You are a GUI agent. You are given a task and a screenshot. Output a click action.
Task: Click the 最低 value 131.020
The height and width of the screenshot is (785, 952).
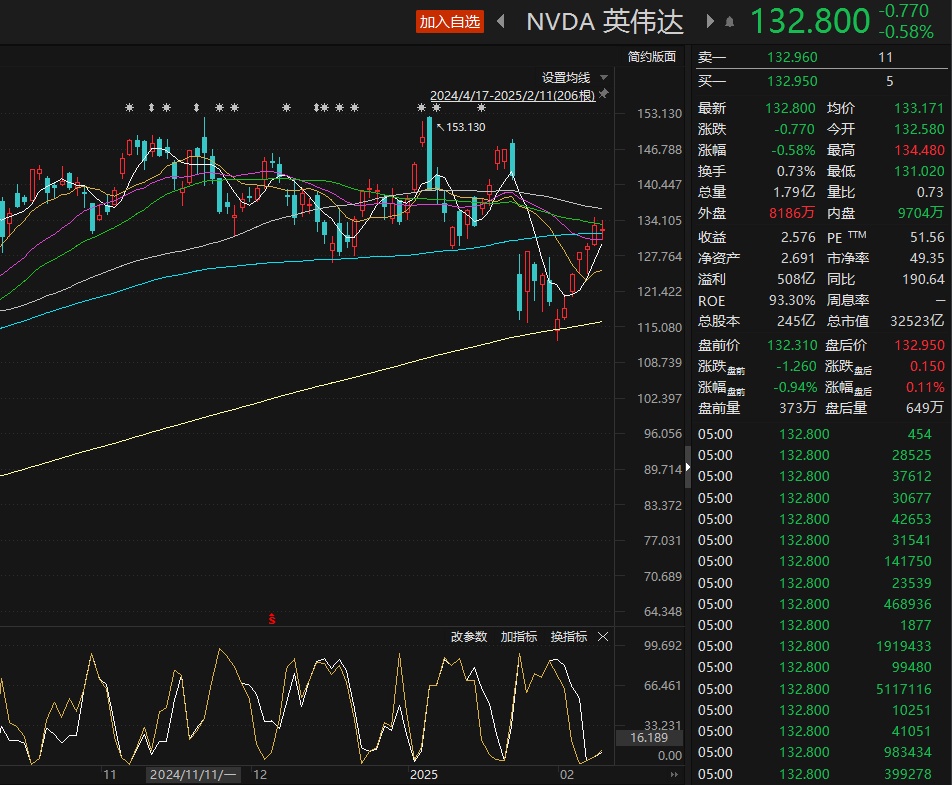click(919, 171)
